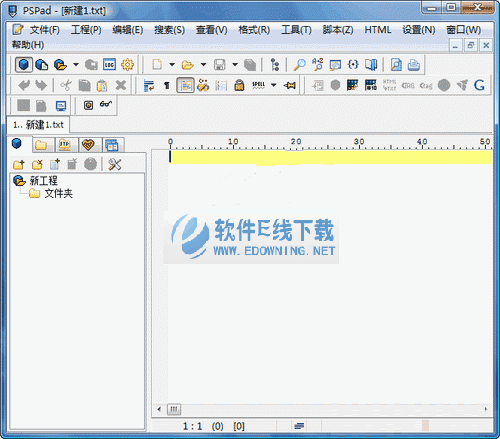The image size is (500, 439).
Task: Expand the new file dropdown arrow
Action: [172, 65]
